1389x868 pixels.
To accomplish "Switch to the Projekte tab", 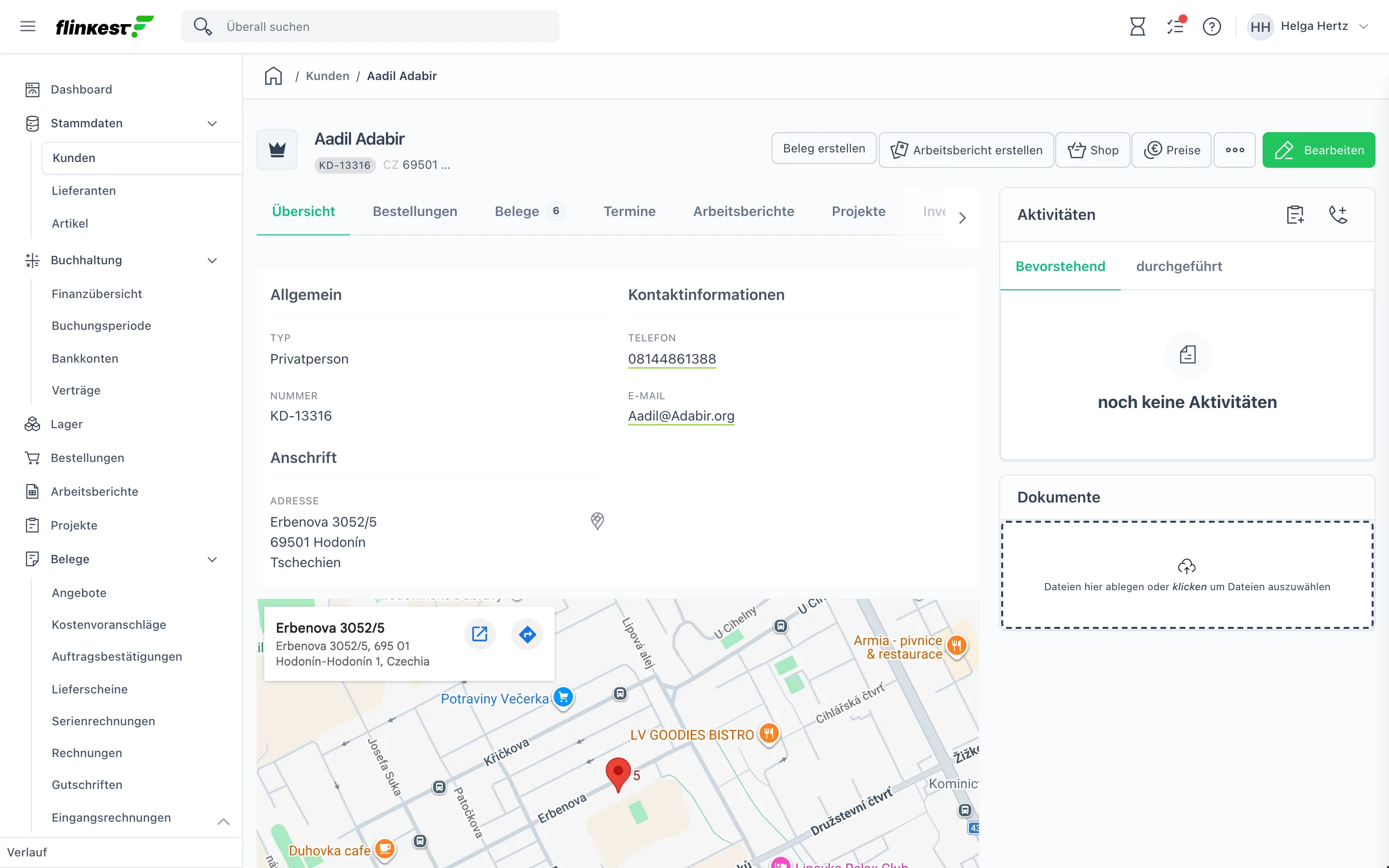I will pyautogui.click(x=858, y=211).
